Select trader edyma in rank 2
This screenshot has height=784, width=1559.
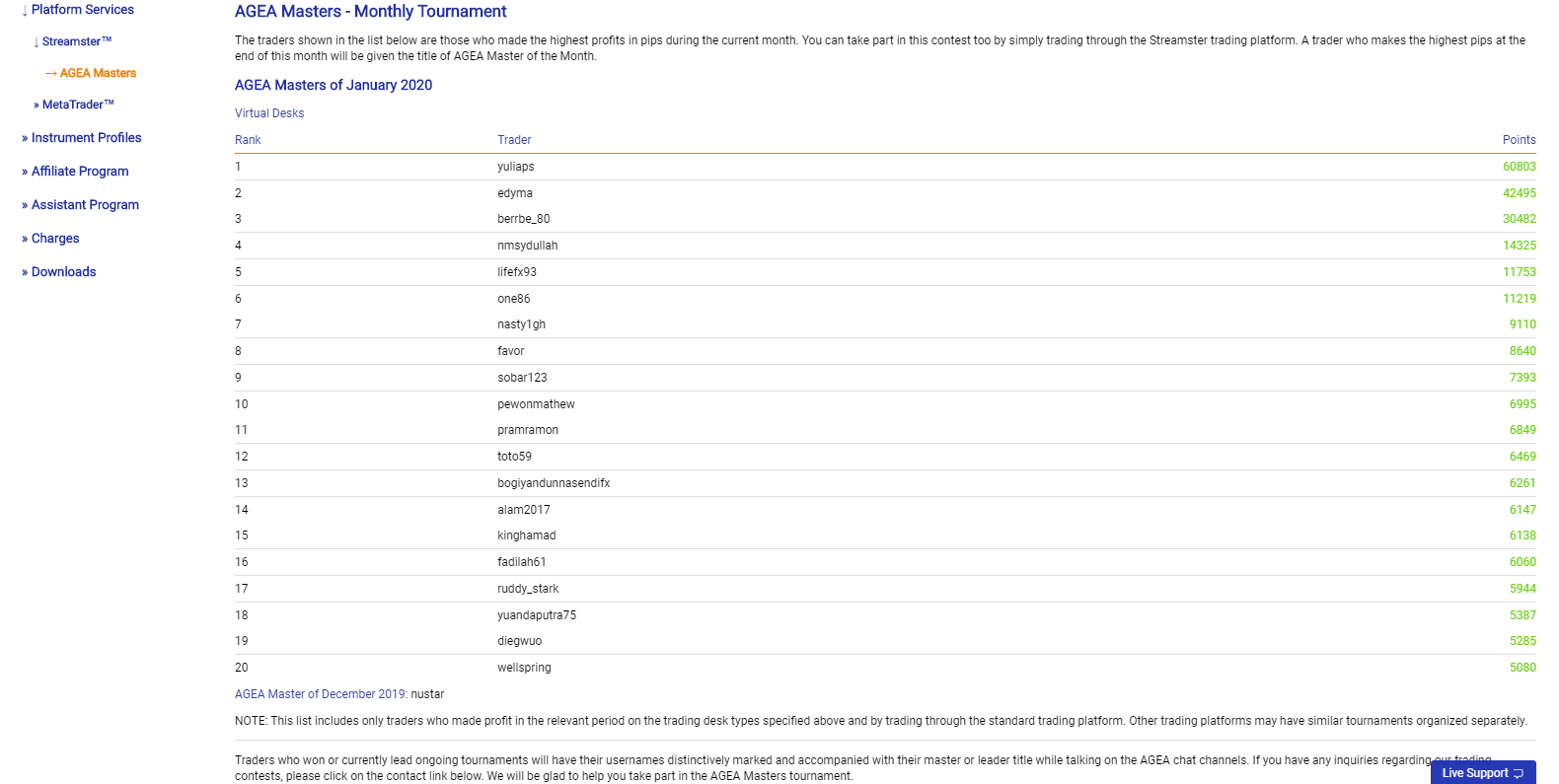pyautogui.click(x=515, y=193)
